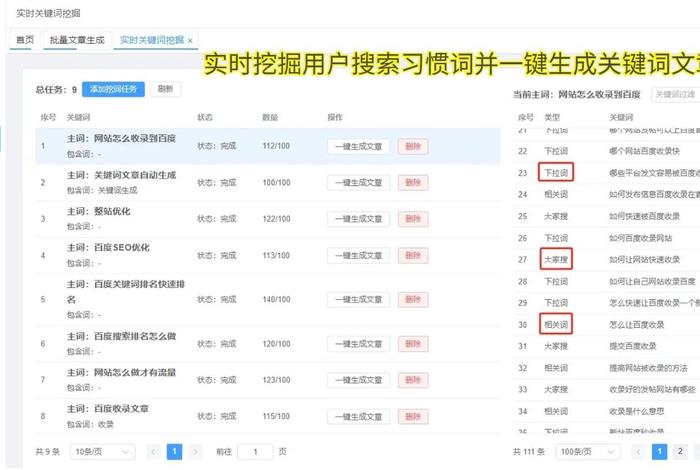Go to previous page in task list
Screen dimensions: 700x470
point(154,452)
